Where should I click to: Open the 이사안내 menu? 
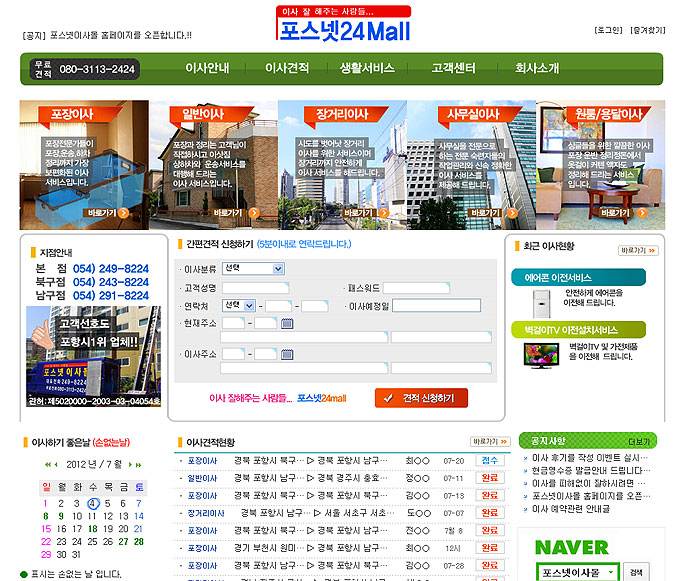pyautogui.click(x=207, y=68)
